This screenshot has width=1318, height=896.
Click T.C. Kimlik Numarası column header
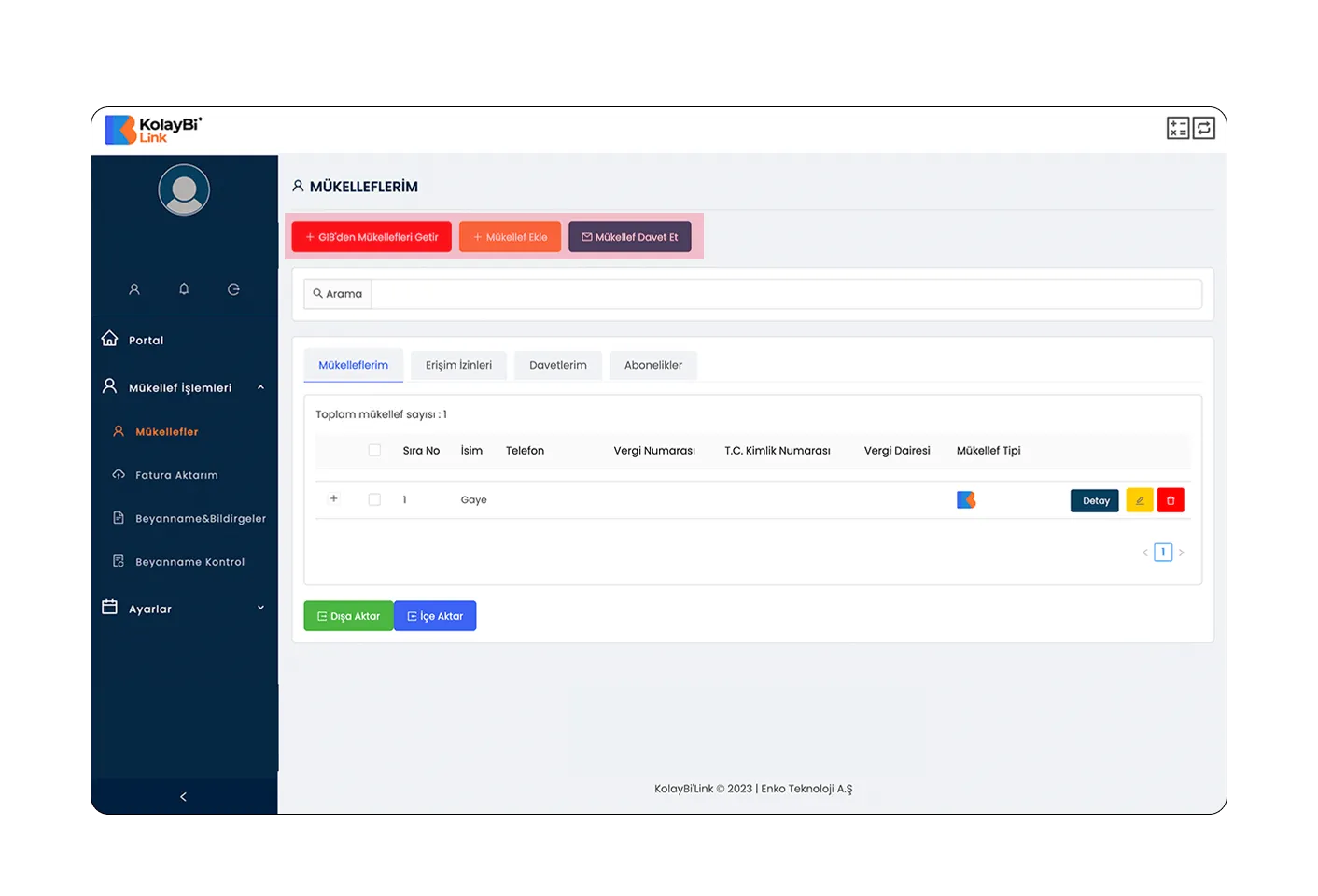click(778, 451)
